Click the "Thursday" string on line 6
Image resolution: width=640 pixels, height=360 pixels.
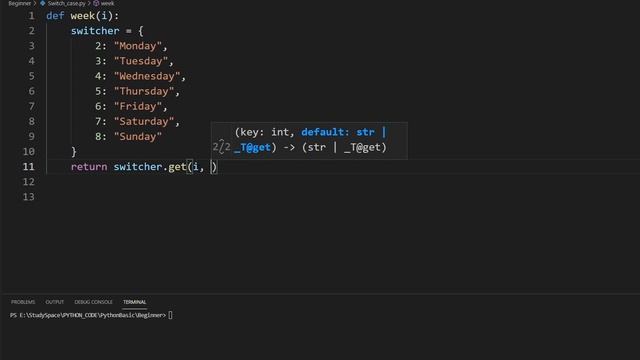click(x=144, y=91)
